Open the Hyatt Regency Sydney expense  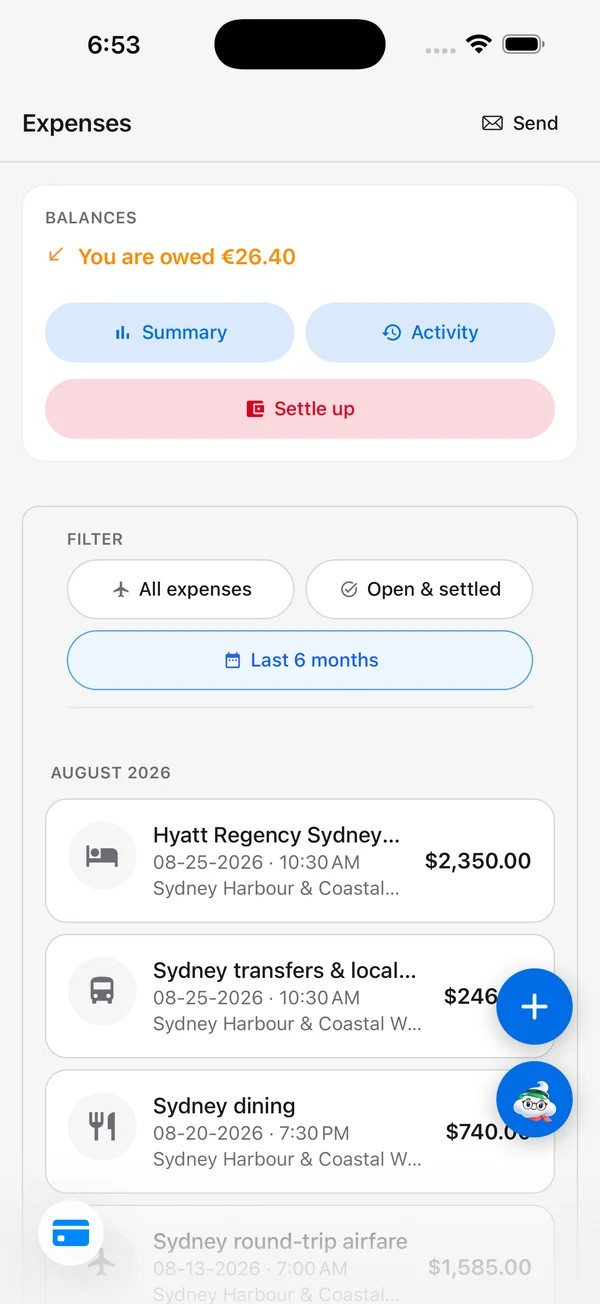[x=300, y=860]
